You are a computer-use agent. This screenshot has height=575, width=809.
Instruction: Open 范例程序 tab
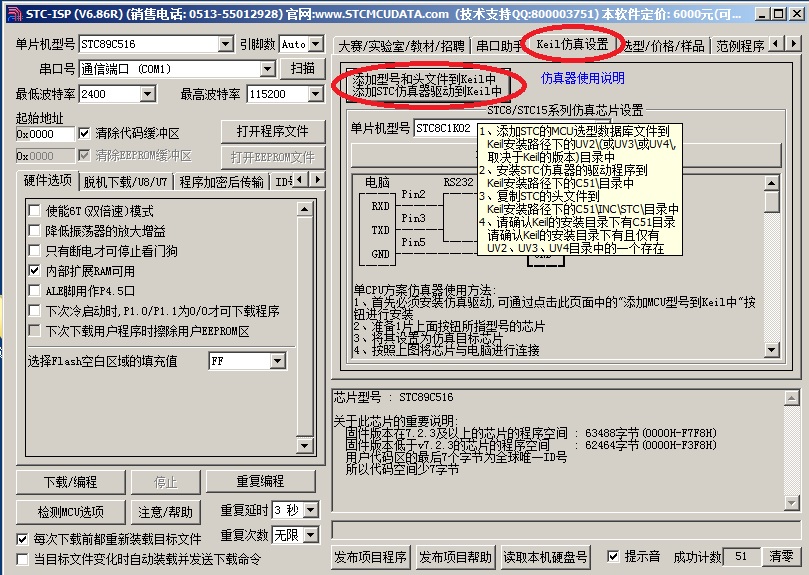point(740,46)
